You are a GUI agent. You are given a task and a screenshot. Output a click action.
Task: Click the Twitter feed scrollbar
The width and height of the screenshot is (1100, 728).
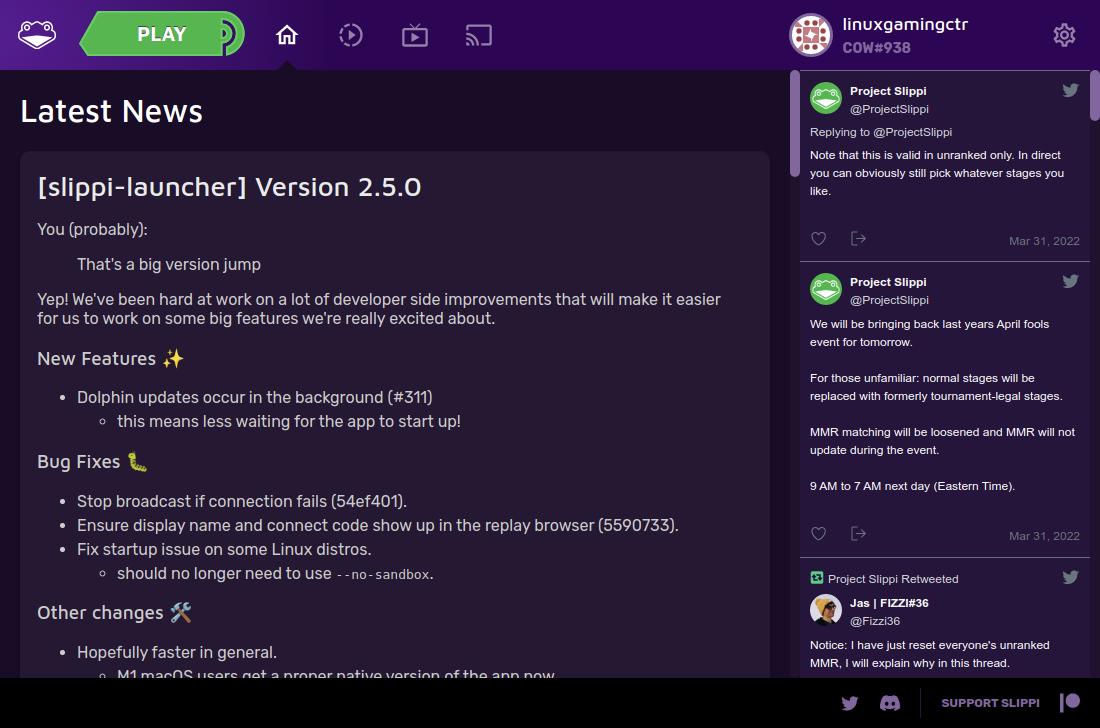[1094, 95]
